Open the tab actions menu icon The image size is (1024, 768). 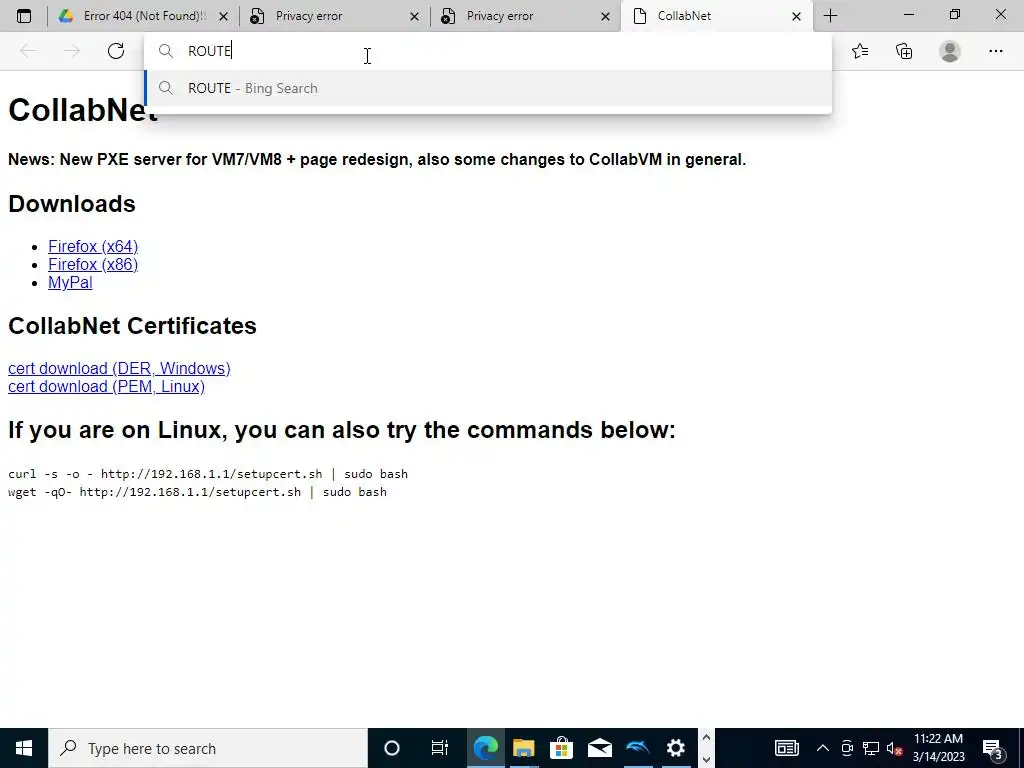click(x=24, y=16)
